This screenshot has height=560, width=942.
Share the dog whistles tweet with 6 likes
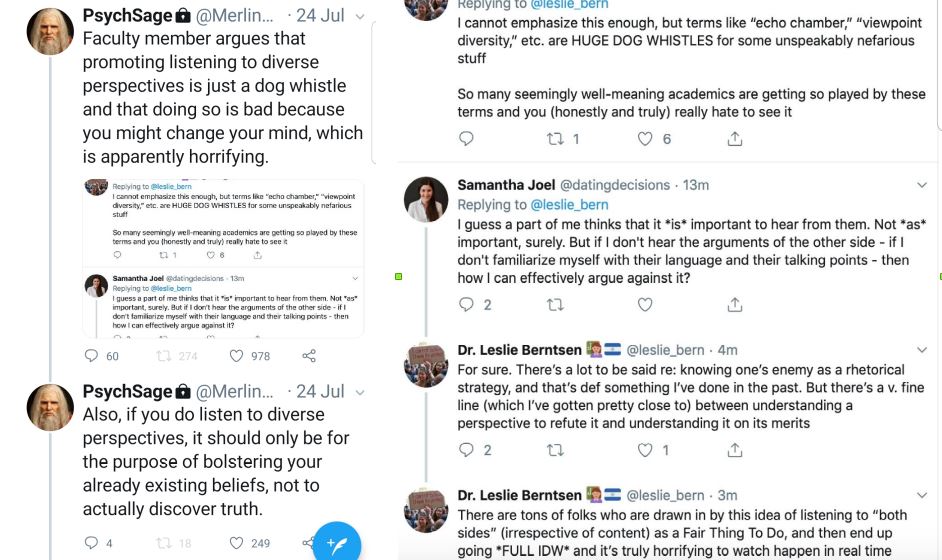pyautogui.click(x=735, y=139)
